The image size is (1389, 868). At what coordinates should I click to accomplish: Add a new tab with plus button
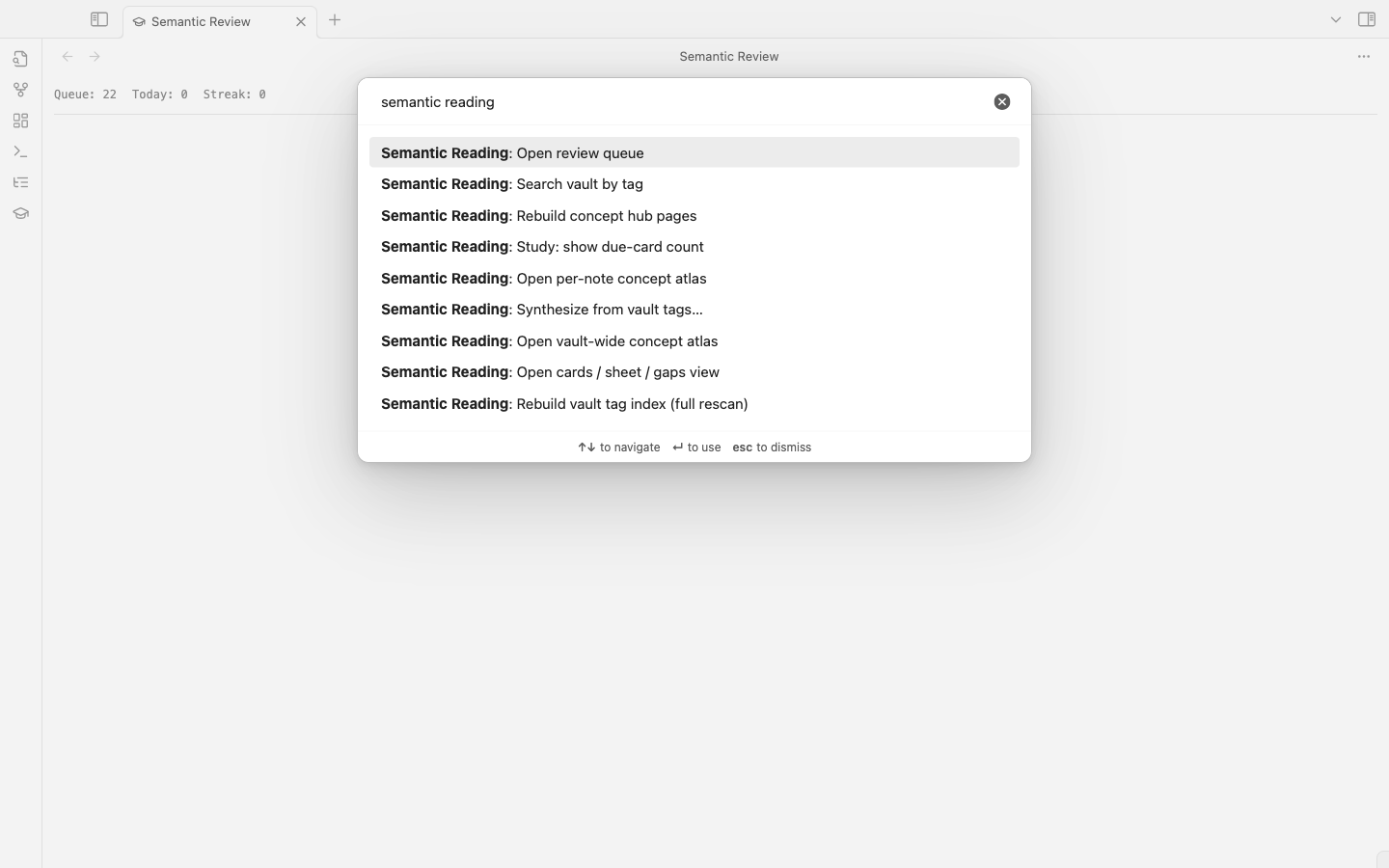click(x=335, y=19)
